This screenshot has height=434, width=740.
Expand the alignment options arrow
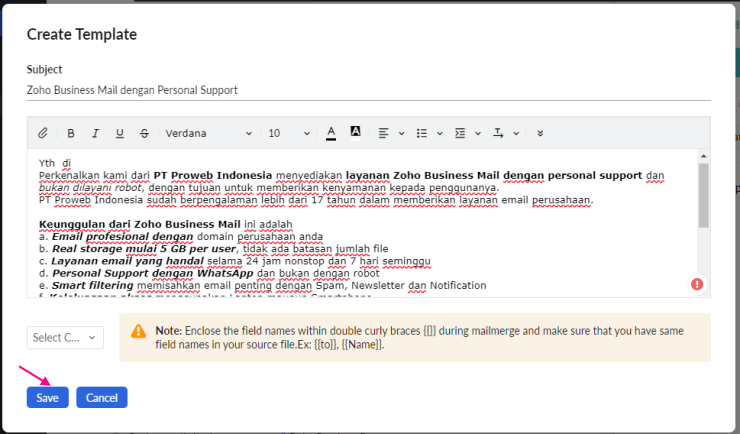[x=402, y=134]
